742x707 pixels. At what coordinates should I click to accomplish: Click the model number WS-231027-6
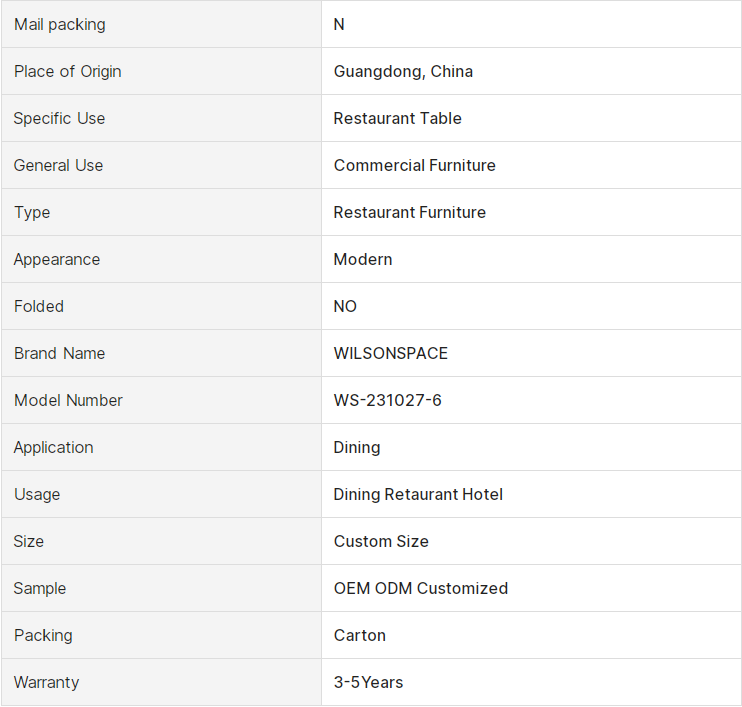pos(388,400)
